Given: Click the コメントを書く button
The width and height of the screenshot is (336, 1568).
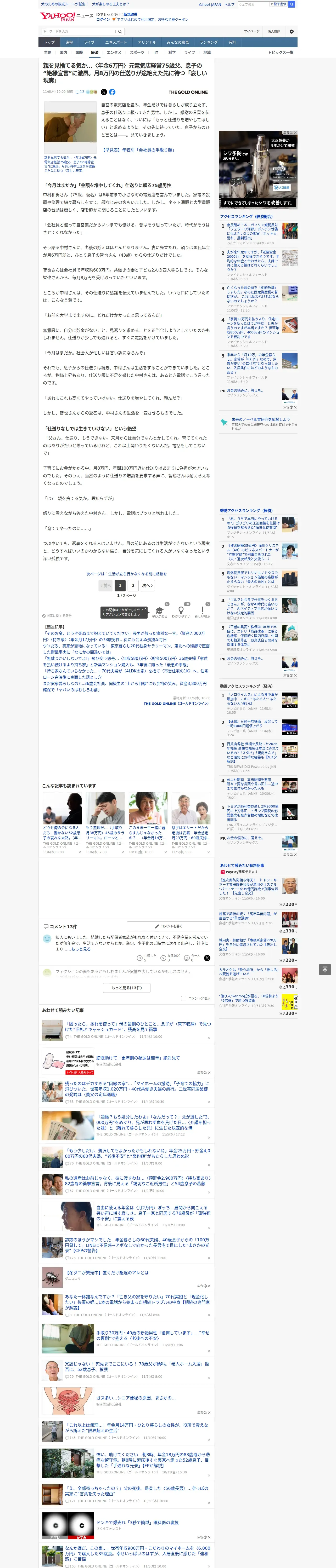Looking at the screenshot, I should click(x=168, y=926).
